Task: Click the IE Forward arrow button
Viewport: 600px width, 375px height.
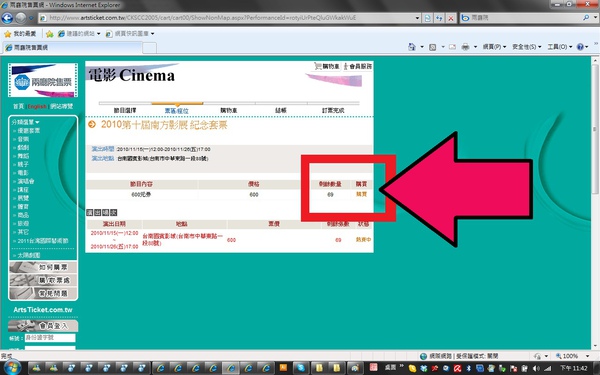Action: click(21, 18)
